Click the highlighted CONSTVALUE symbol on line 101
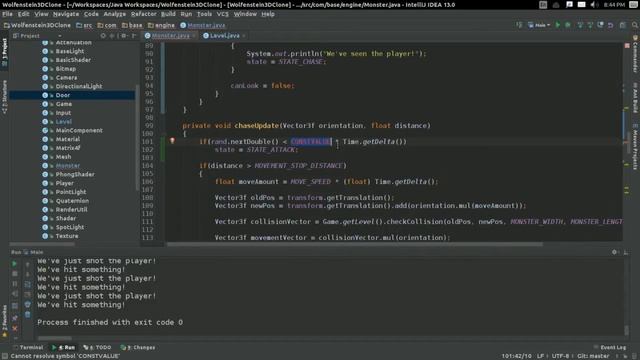Screen dimensions: 640x360 (311, 142)
